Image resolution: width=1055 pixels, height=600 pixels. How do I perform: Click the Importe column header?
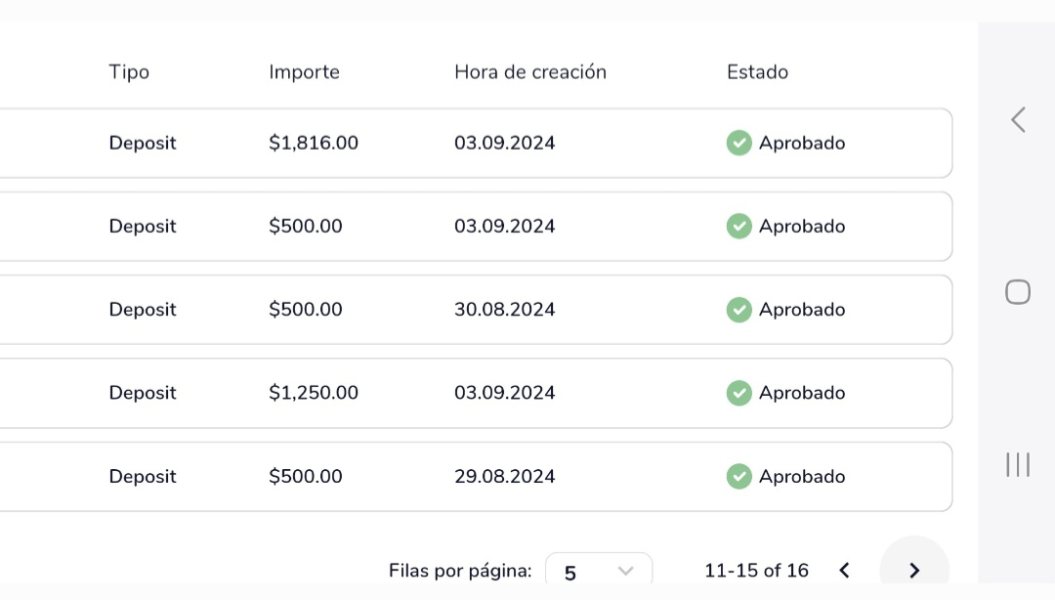304,72
